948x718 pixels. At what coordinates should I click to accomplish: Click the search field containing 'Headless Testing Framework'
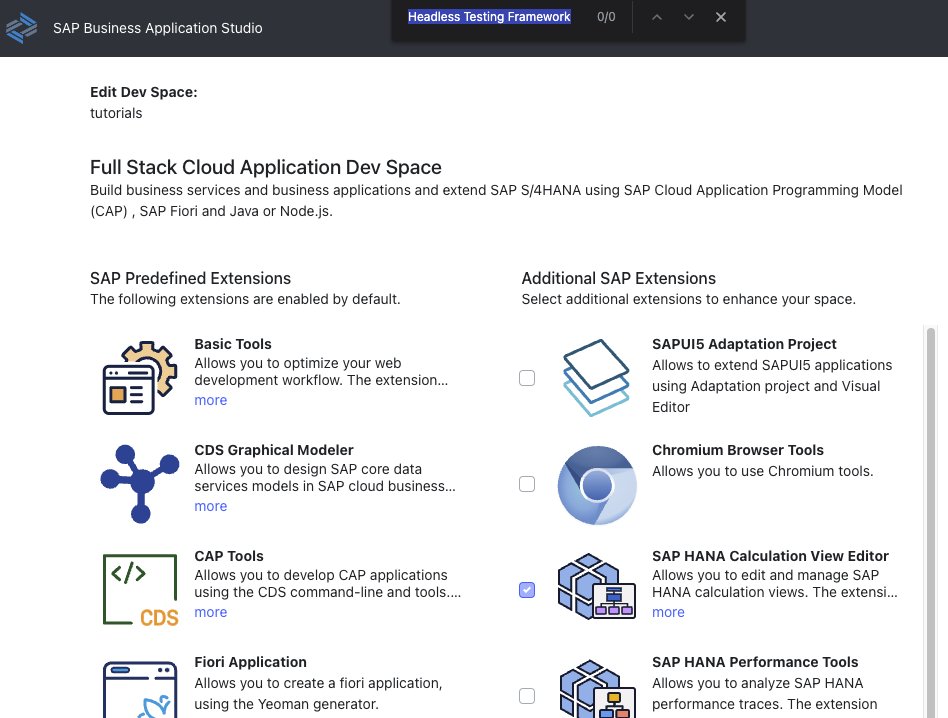[x=489, y=17]
